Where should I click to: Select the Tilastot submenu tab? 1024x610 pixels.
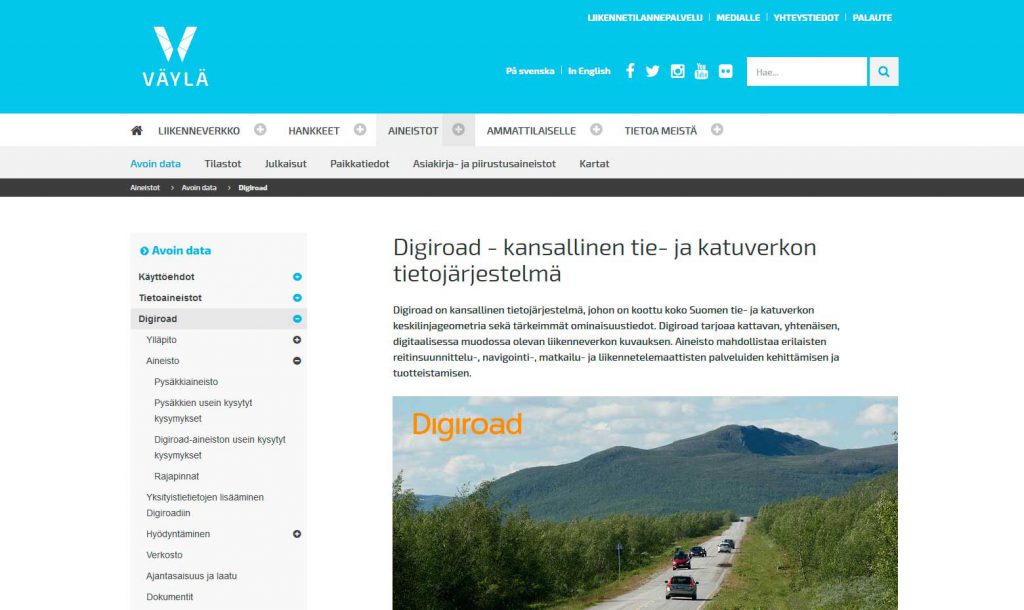point(223,164)
